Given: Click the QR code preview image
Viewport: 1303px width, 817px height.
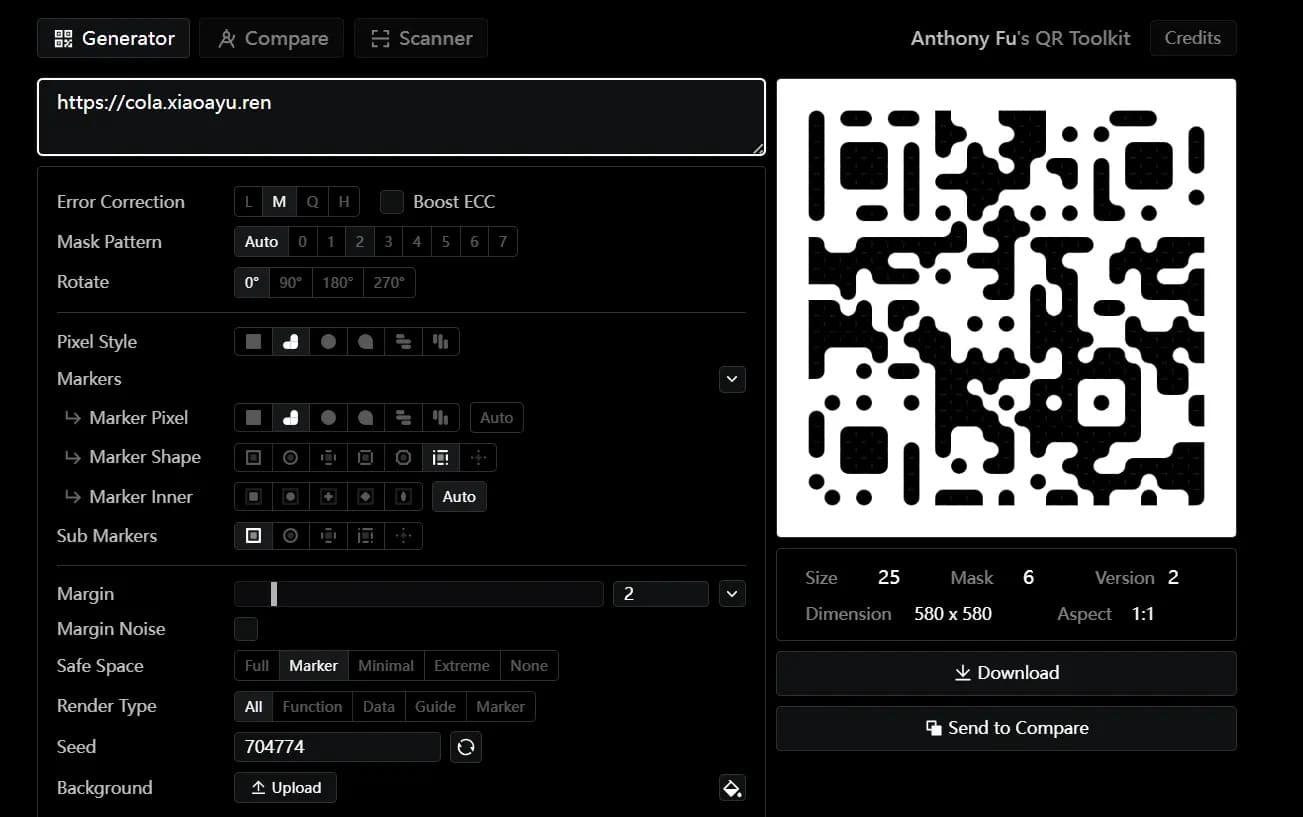Looking at the screenshot, I should 1006,308.
